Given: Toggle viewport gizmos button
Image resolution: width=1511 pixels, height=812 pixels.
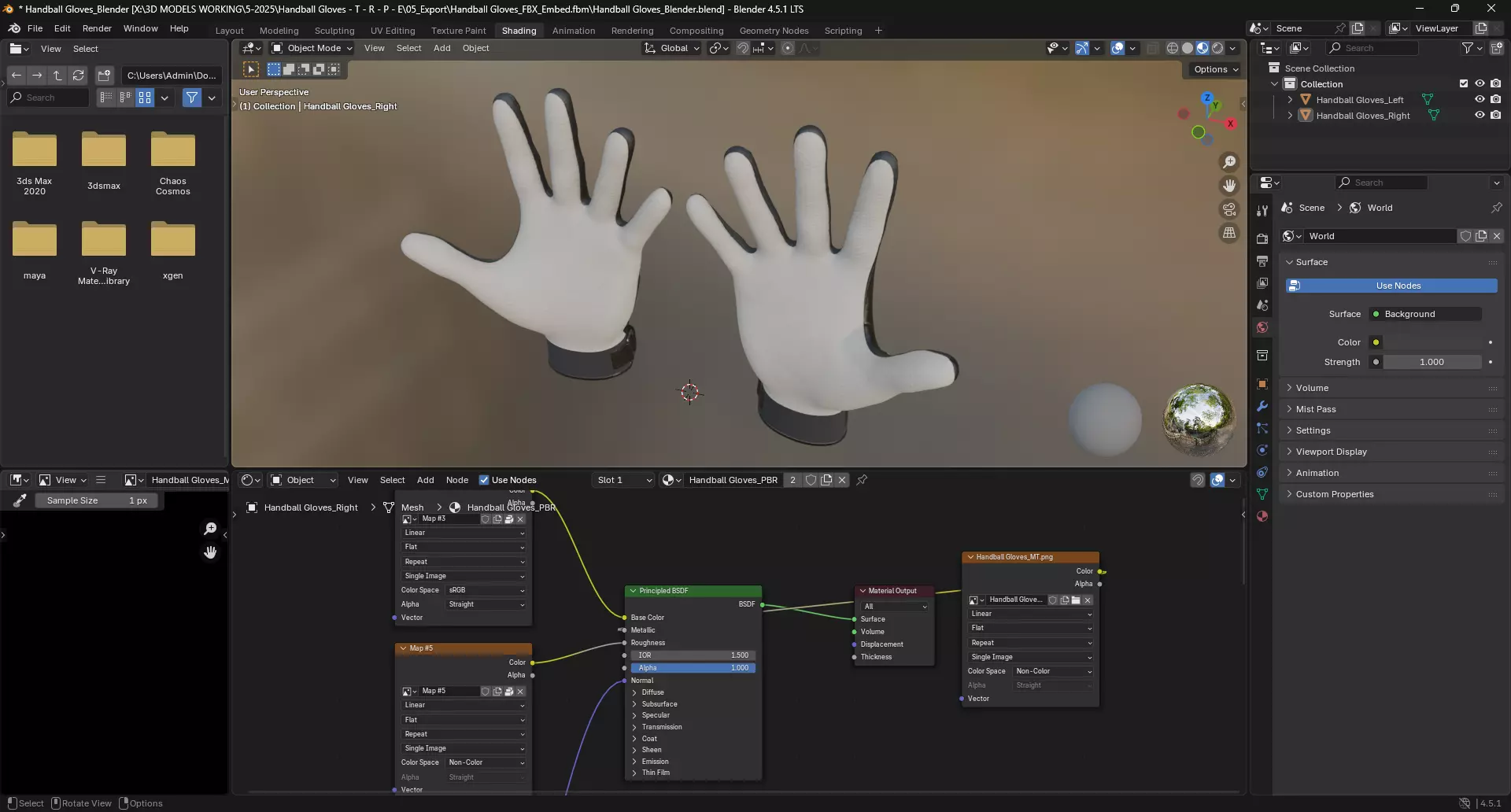Looking at the screenshot, I should coord(1082,48).
